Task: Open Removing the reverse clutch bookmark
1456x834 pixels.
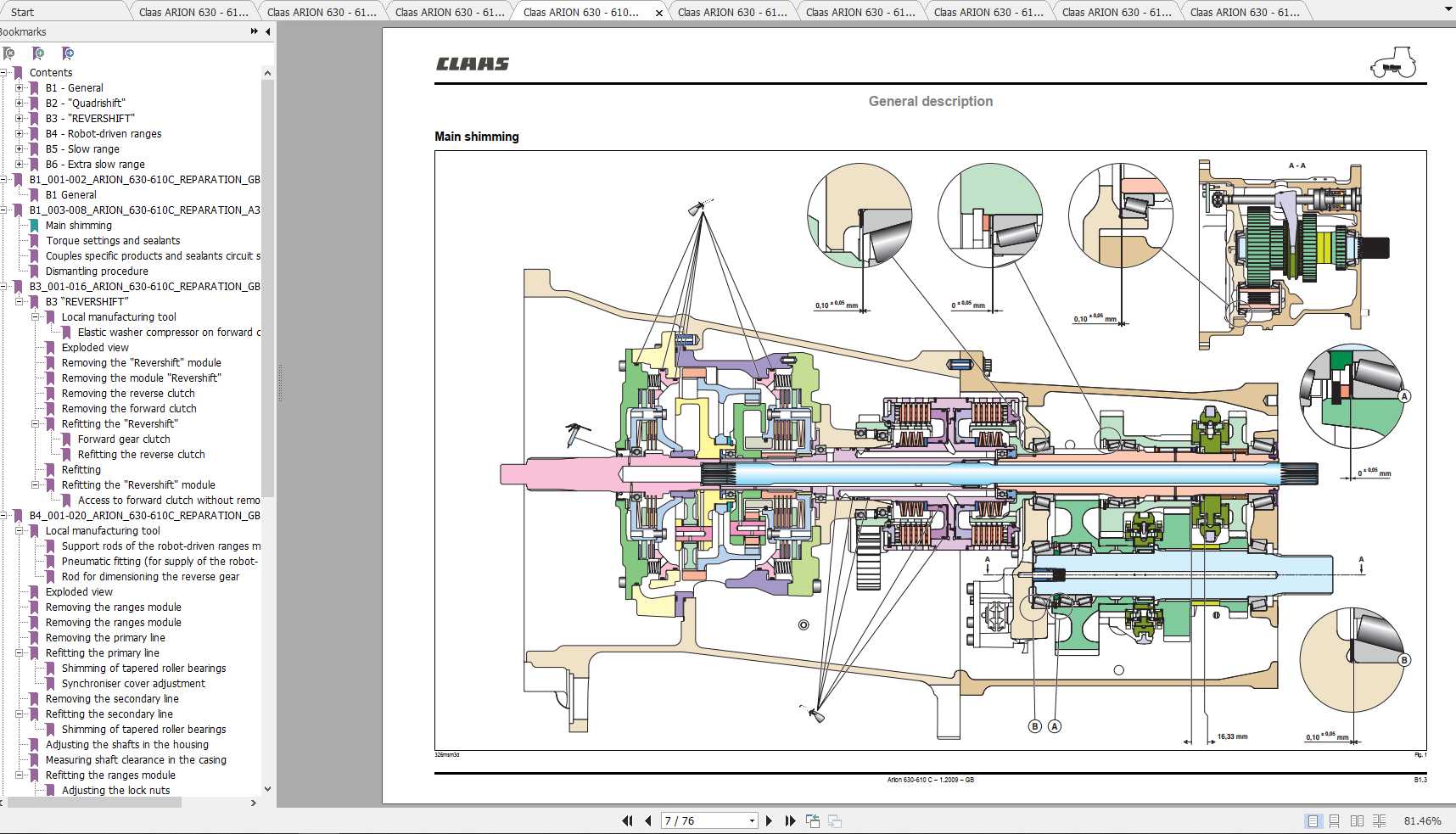Action: (128, 394)
